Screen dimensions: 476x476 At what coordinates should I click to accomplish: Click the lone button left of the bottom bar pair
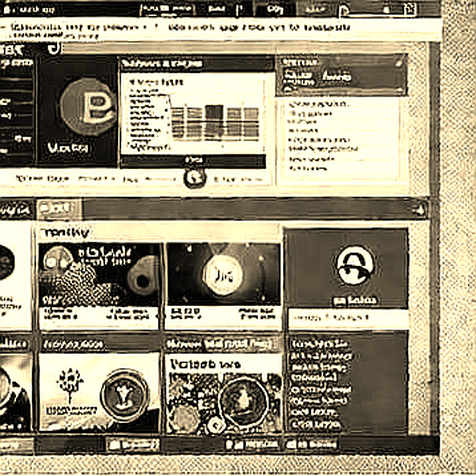(133, 445)
